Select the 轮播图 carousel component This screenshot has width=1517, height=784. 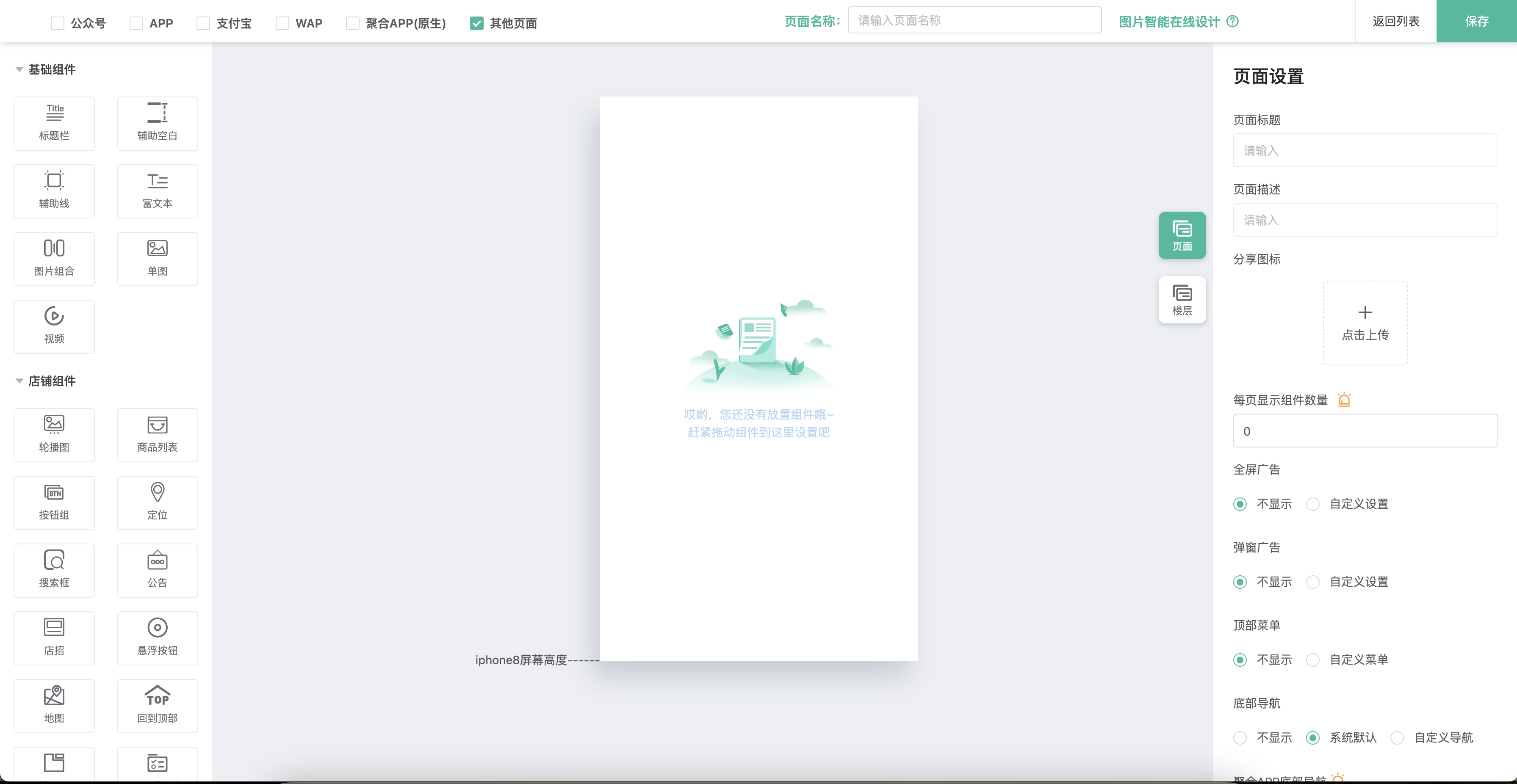point(54,434)
